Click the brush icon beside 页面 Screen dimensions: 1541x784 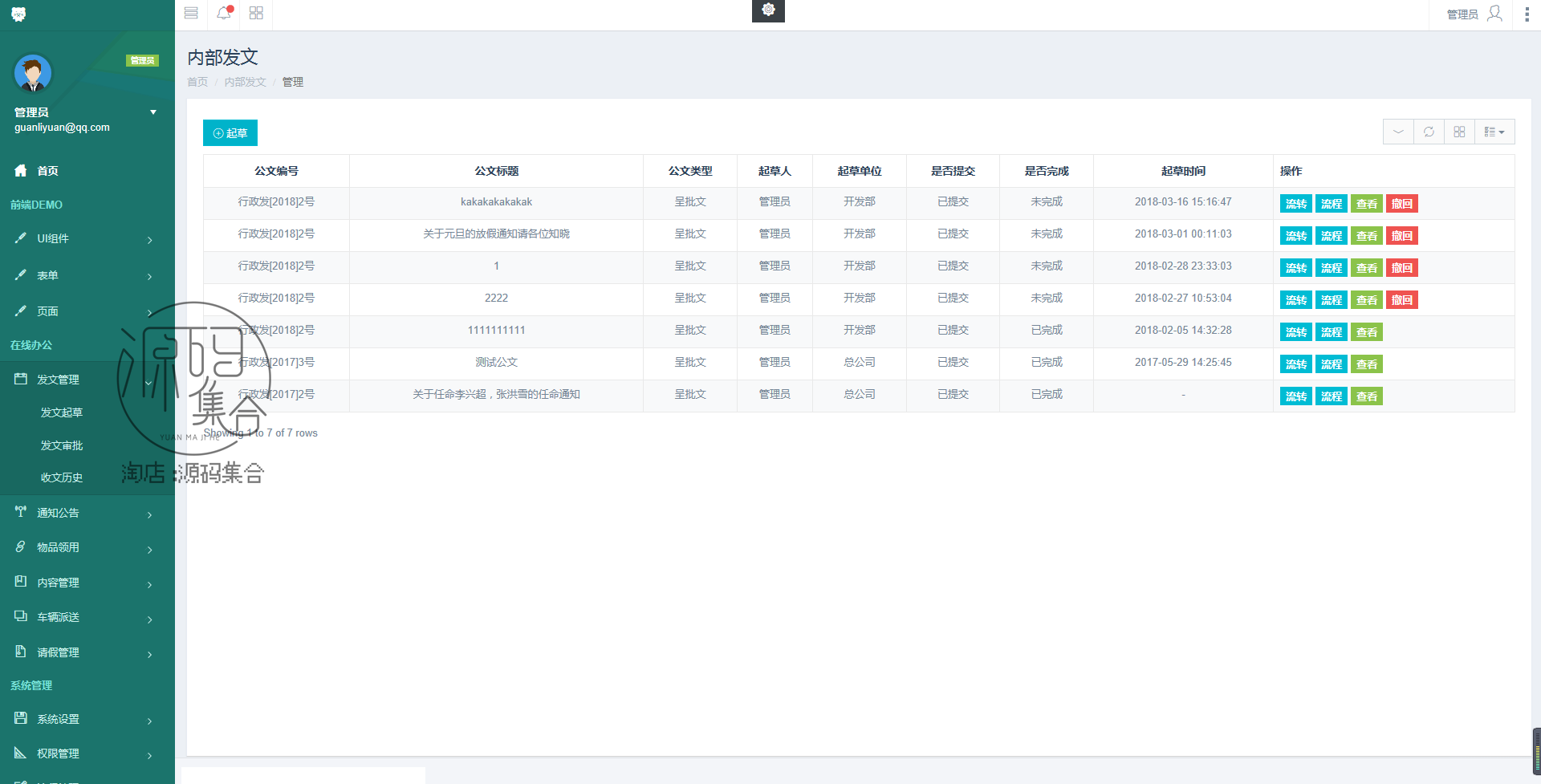(x=21, y=311)
